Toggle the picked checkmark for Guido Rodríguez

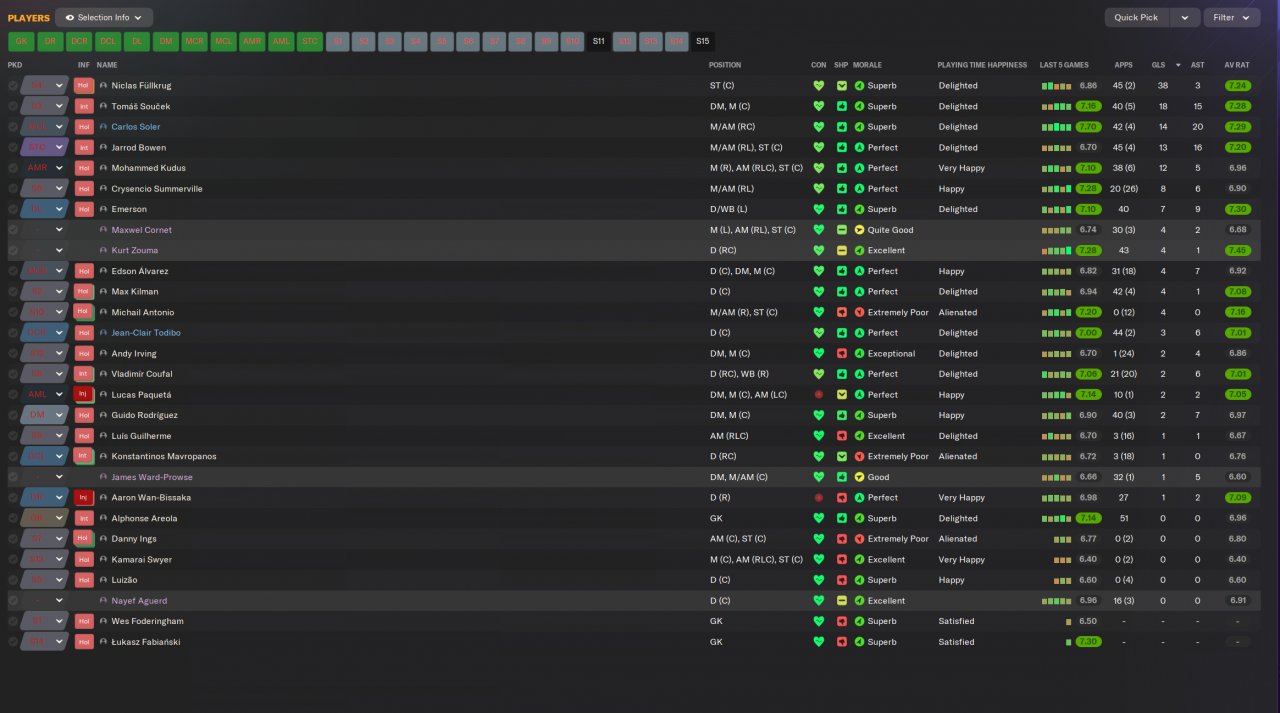click(13, 415)
